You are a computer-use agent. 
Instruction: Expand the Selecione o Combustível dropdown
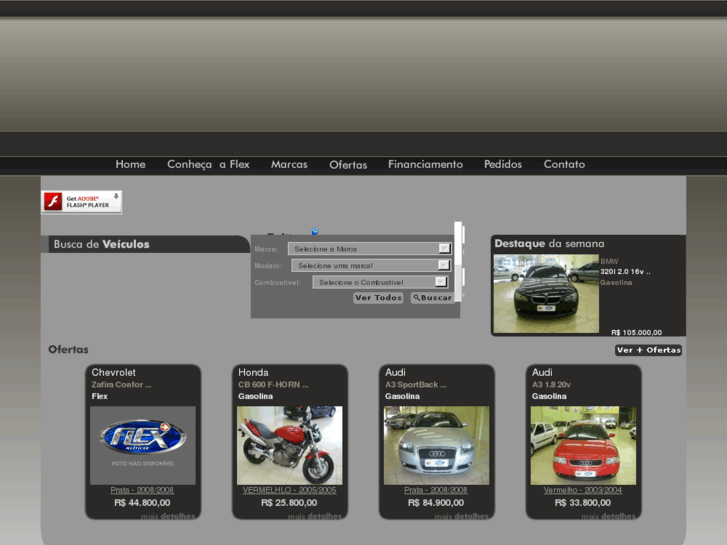(x=380, y=282)
